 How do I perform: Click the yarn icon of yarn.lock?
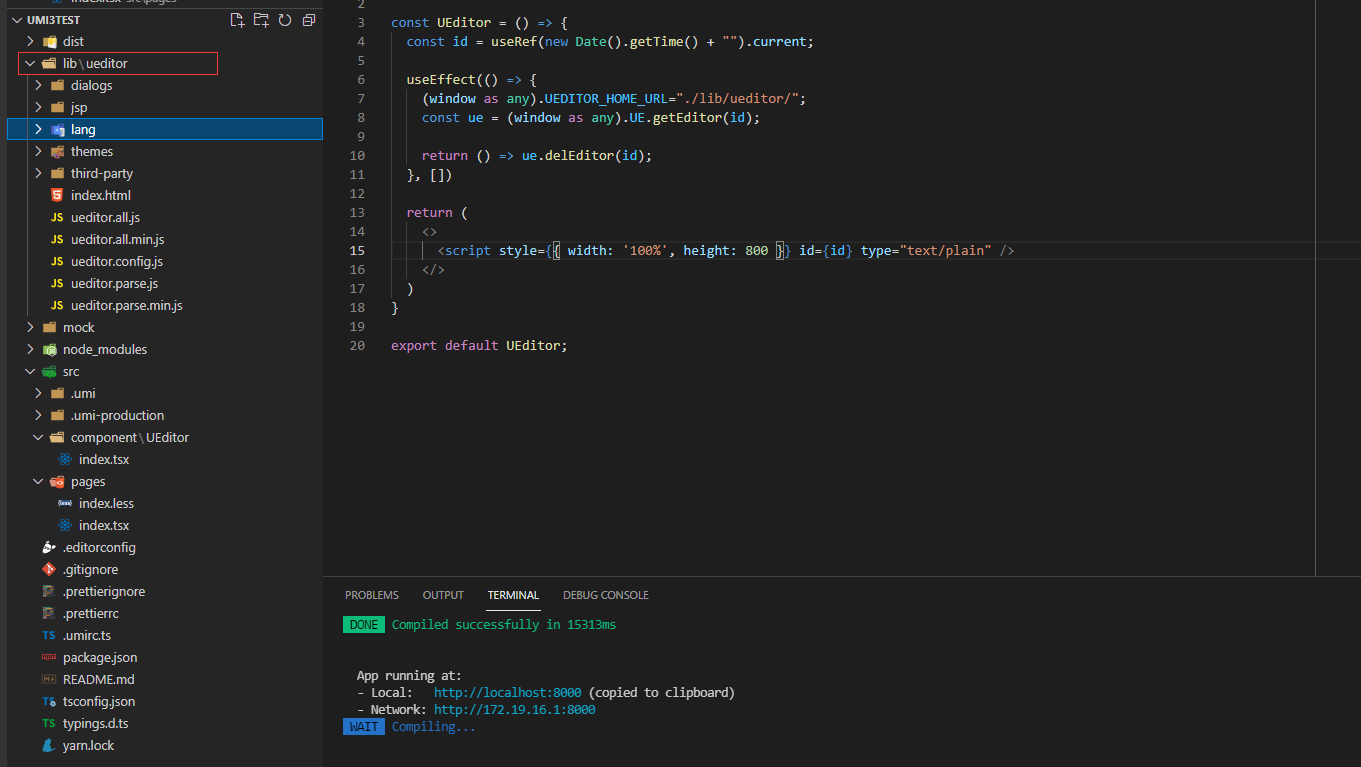click(49, 745)
